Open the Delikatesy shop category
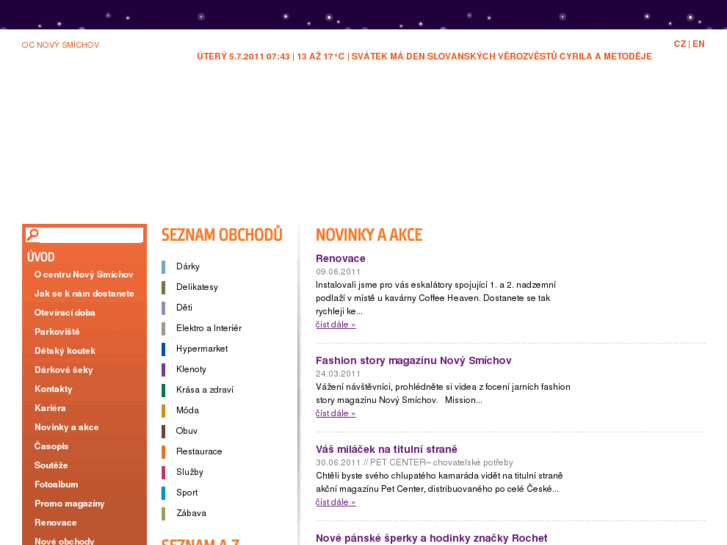The width and height of the screenshot is (727, 545). (197, 287)
